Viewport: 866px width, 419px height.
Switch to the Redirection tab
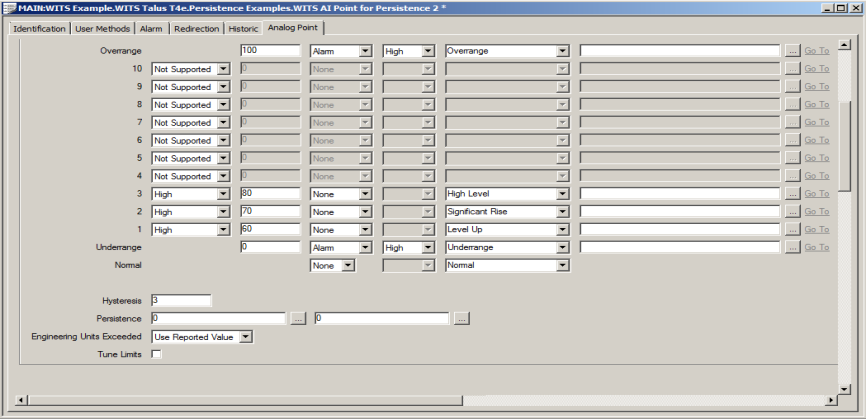pyautogui.click(x=196, y=29)
